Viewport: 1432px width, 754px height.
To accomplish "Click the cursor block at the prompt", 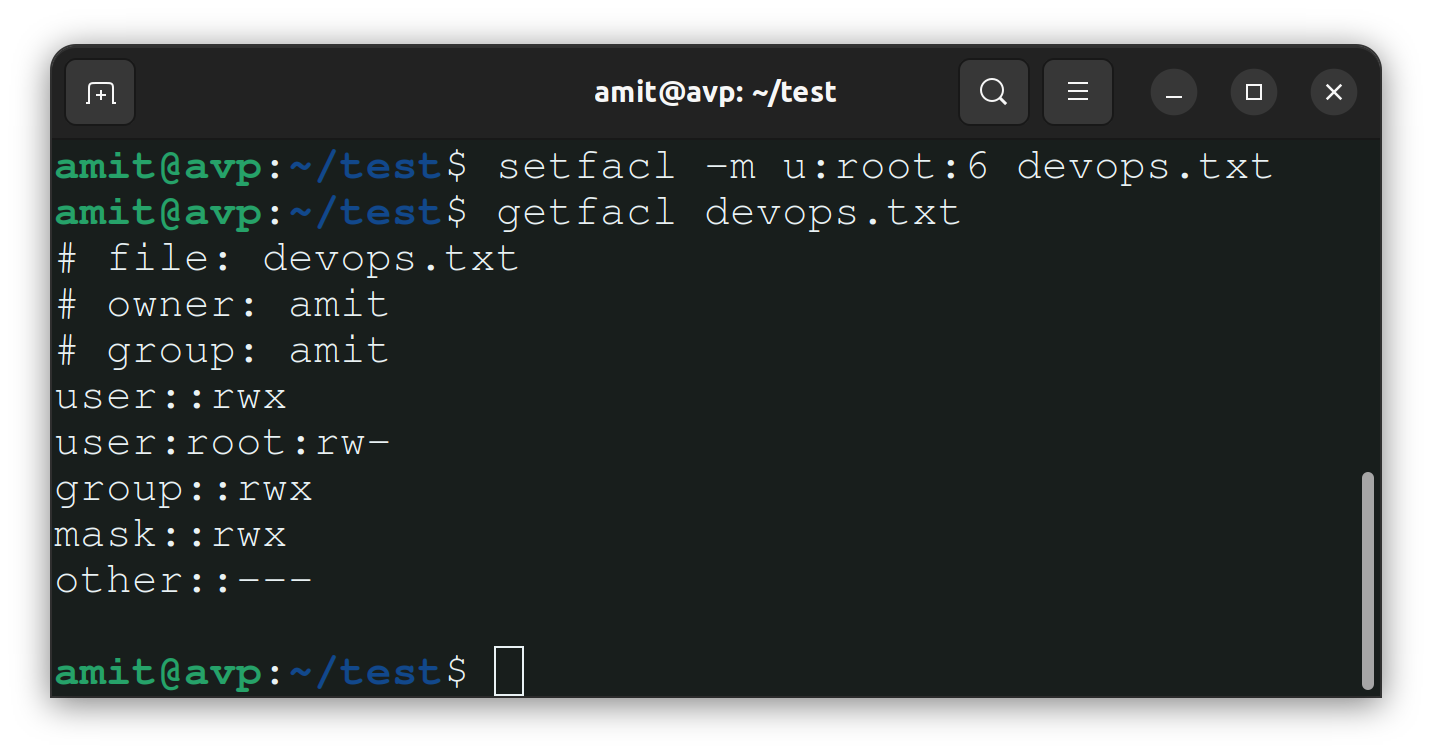I will click(x=509, y=671).
